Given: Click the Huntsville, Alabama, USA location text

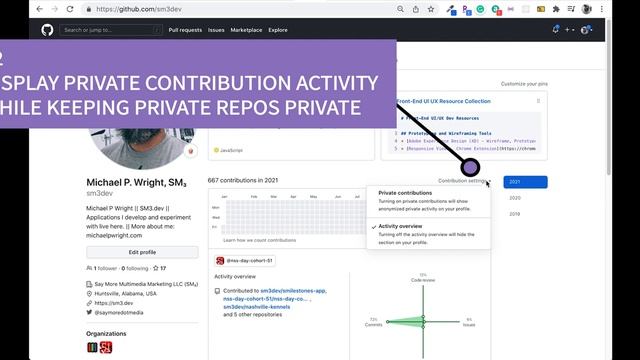Looking at the screenshot, I should (x=125, y=293).
